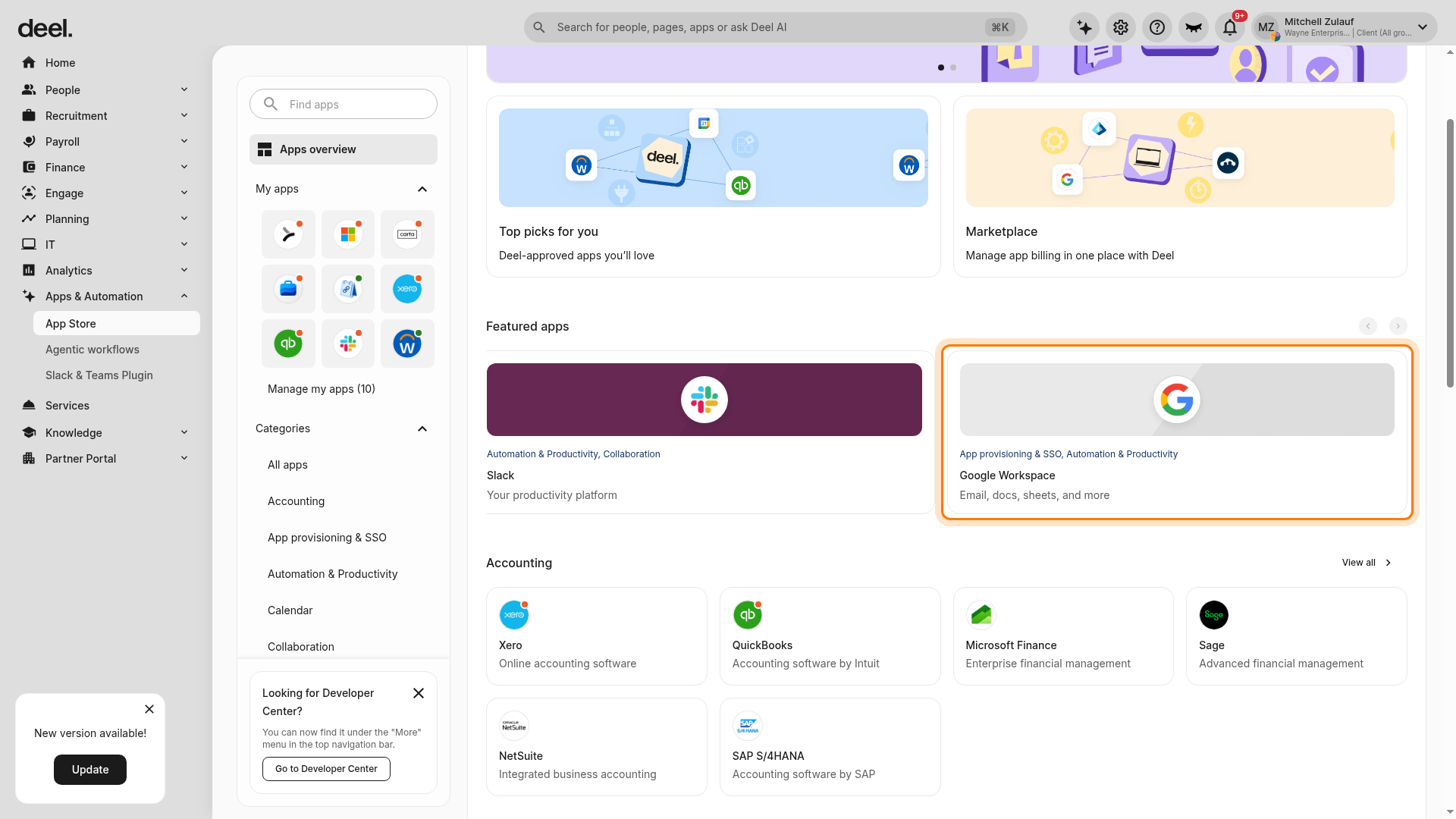Open the NetSuite accounting card
Viewport: 1456px width, 819px height.
click(597, 747)
